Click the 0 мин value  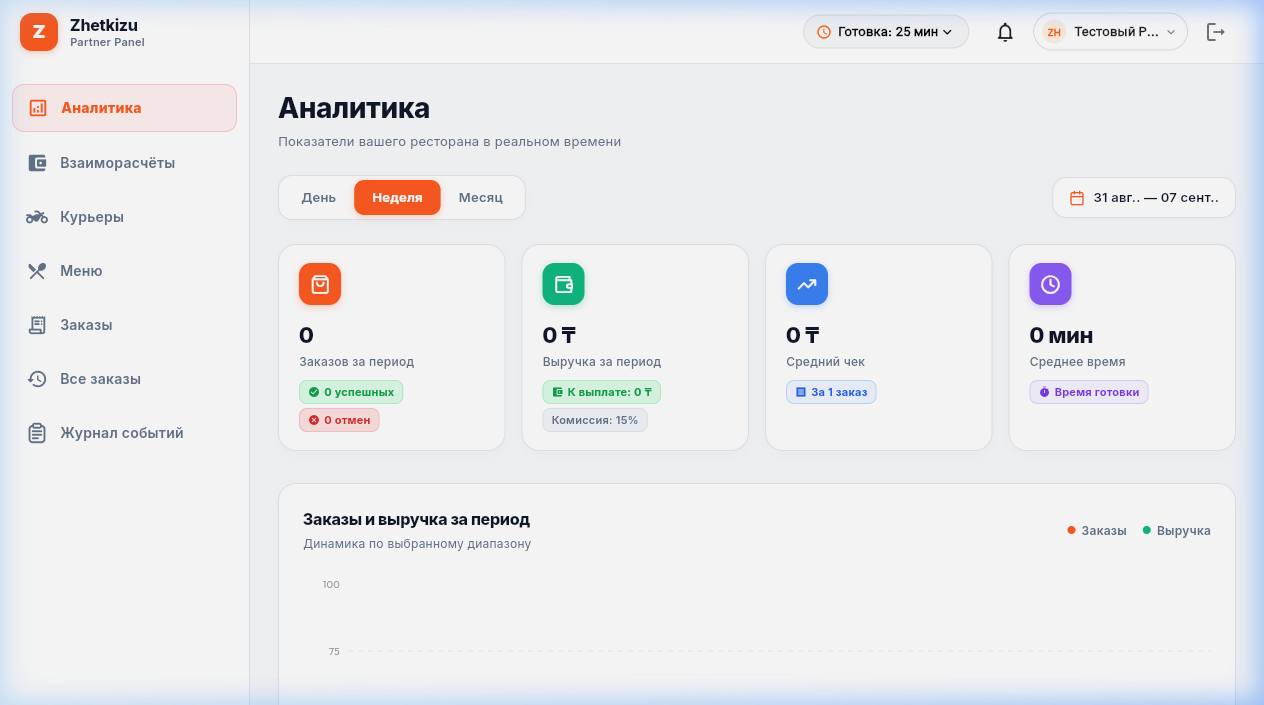pyautogui.click(x=1061, y=335)
